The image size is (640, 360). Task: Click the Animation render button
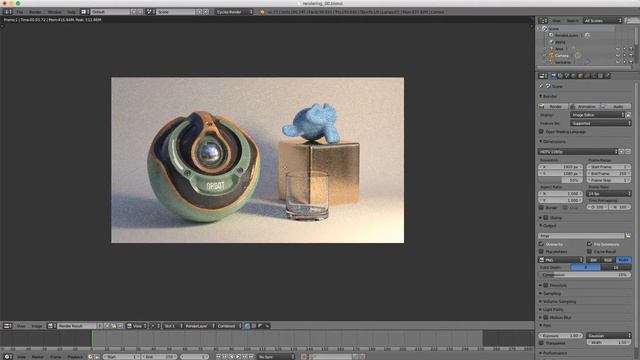pyautogui.click(x=584, y=107)
